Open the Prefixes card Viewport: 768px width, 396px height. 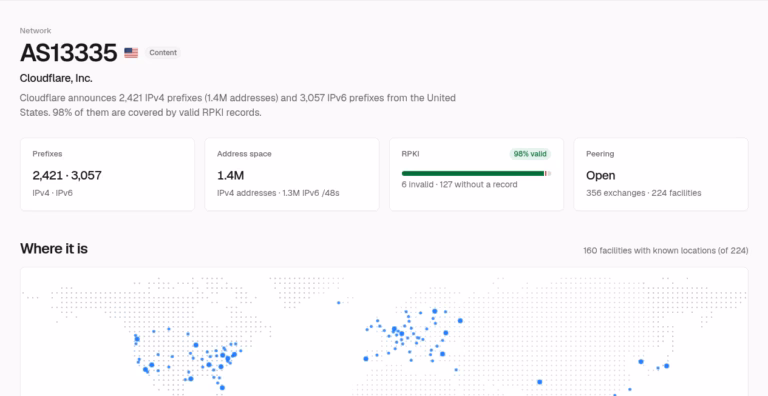tap(107, 174)
